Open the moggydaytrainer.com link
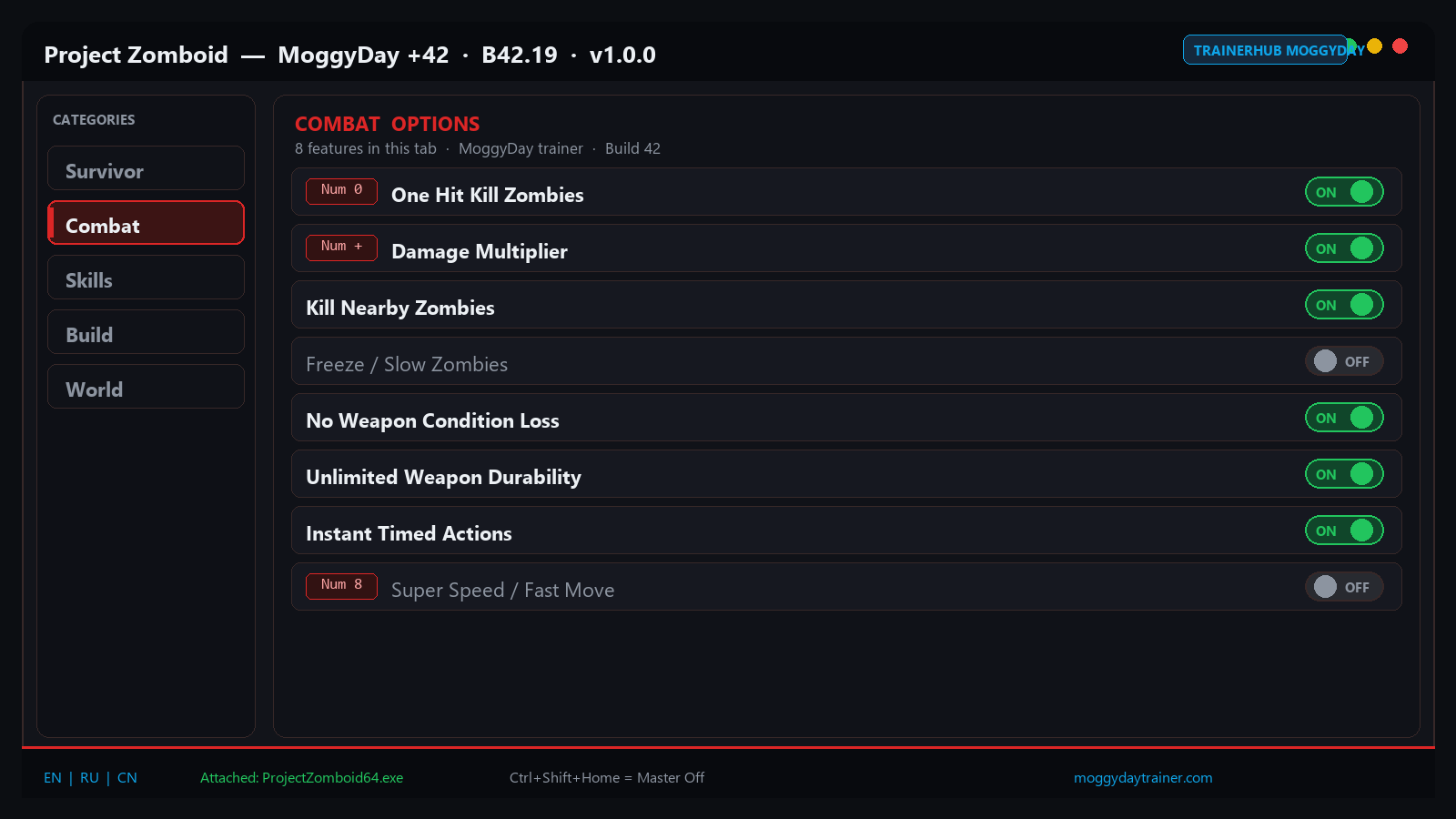 click(1143, 778)
